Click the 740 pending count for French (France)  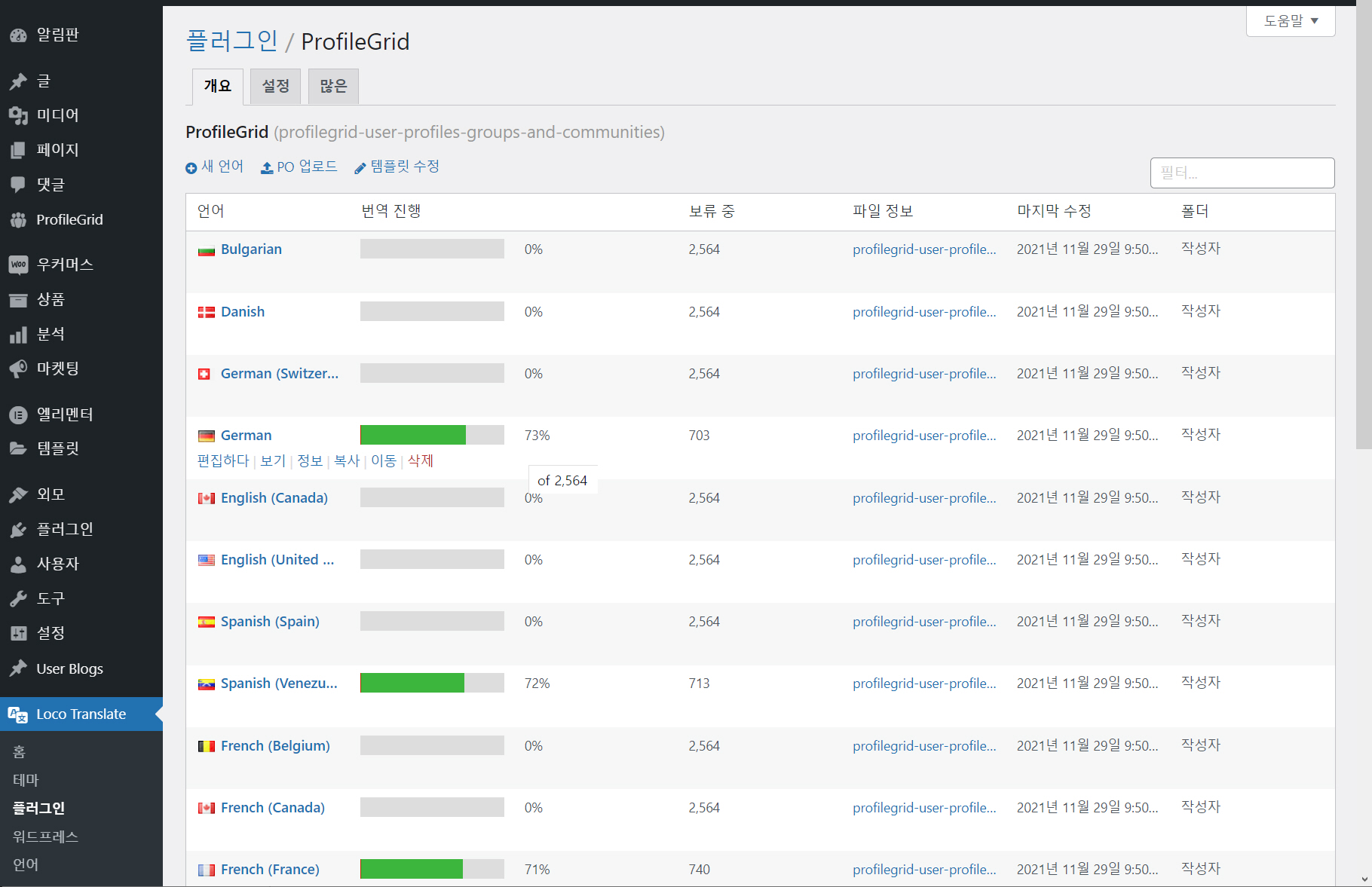pos(699,870)
